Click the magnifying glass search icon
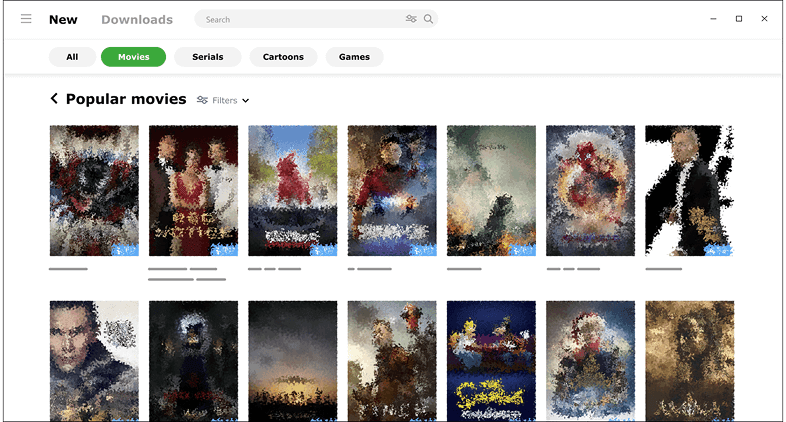 click(428, 19)
